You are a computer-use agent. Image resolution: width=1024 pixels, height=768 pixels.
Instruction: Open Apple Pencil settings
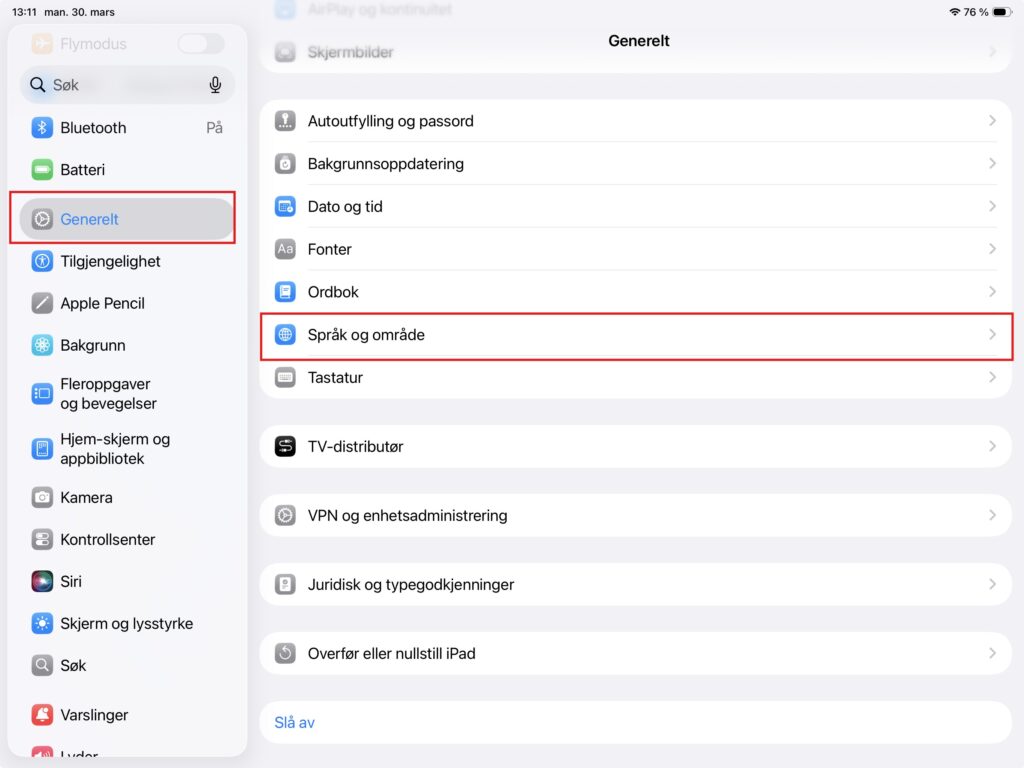127,303
